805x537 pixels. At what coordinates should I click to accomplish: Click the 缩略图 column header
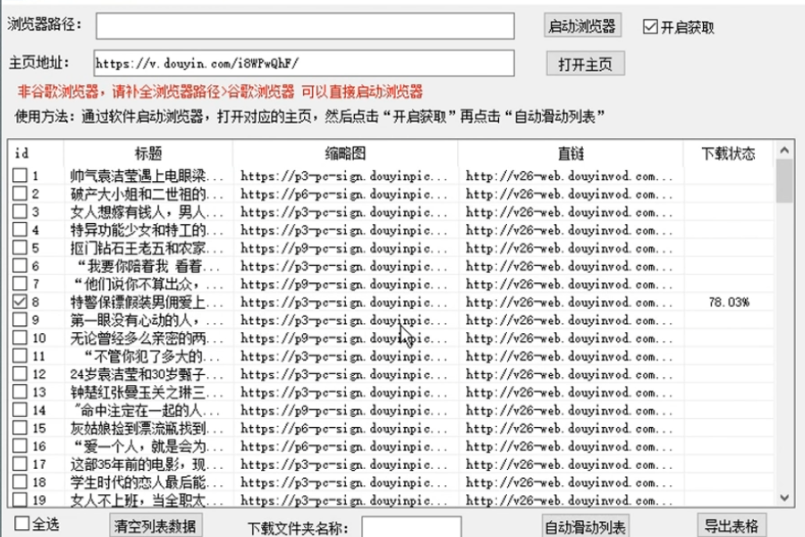(x=345, y=153)
